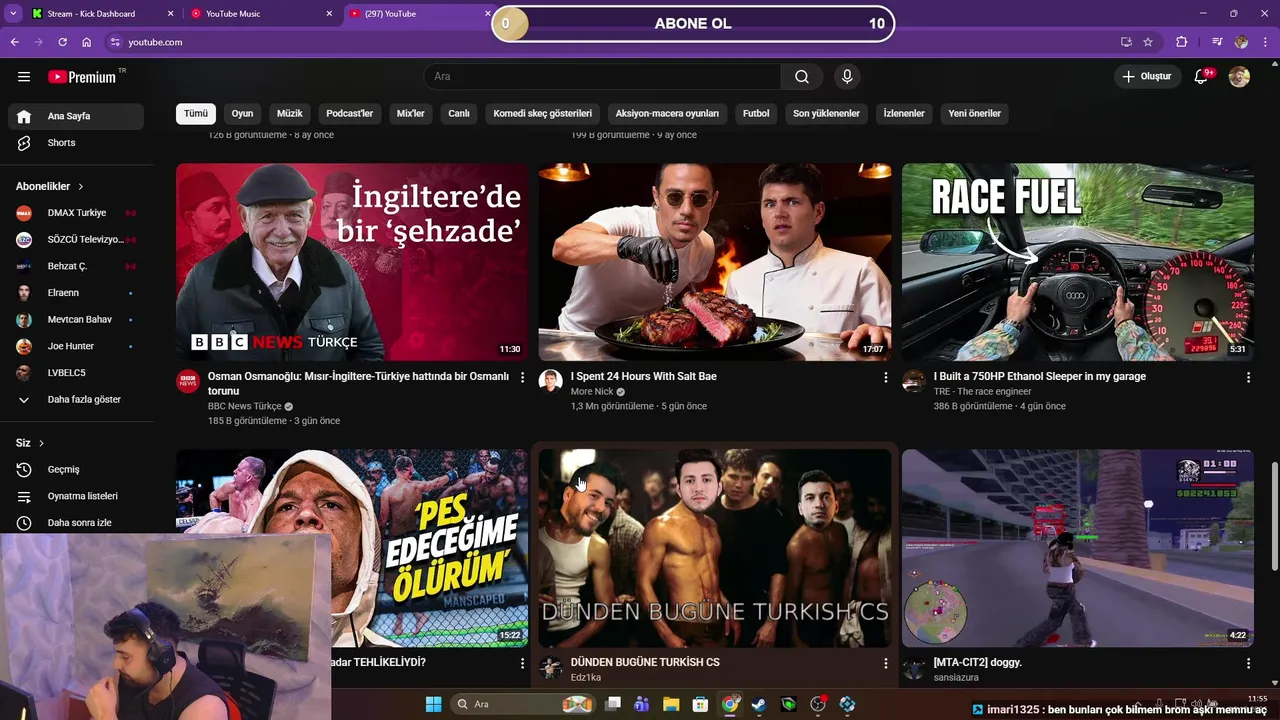Open Chrome media controls icon

click(1217, 42)
